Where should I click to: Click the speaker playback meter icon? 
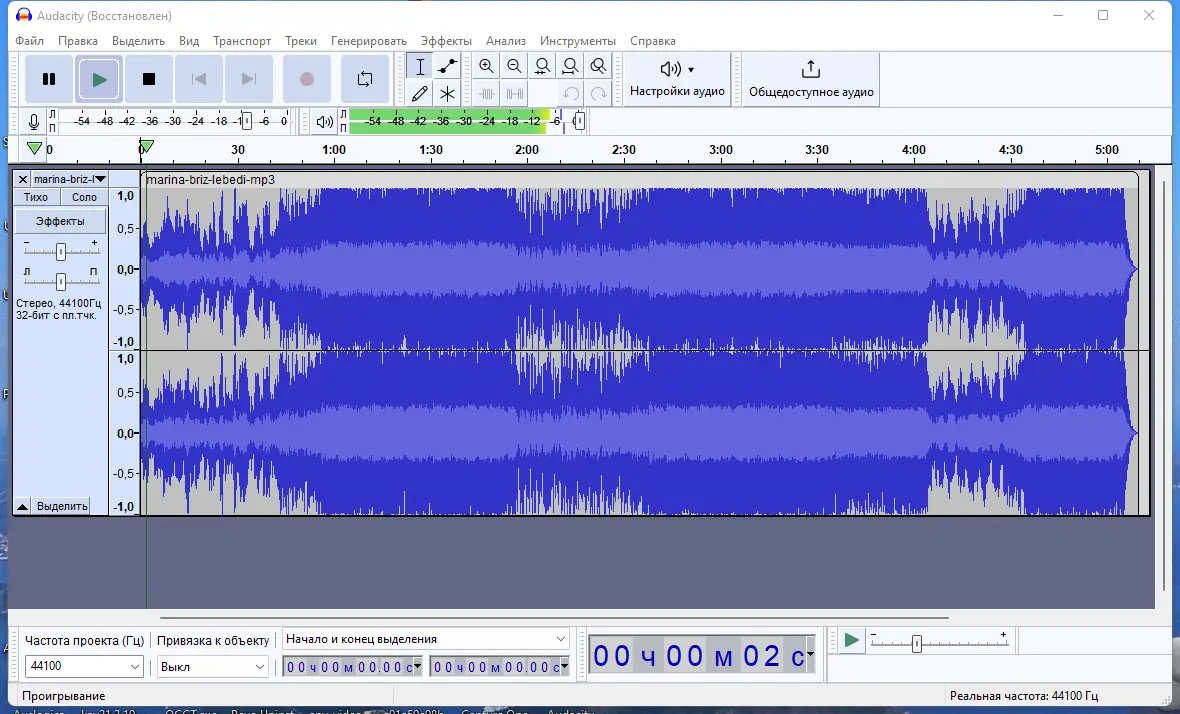pos(324,121)
